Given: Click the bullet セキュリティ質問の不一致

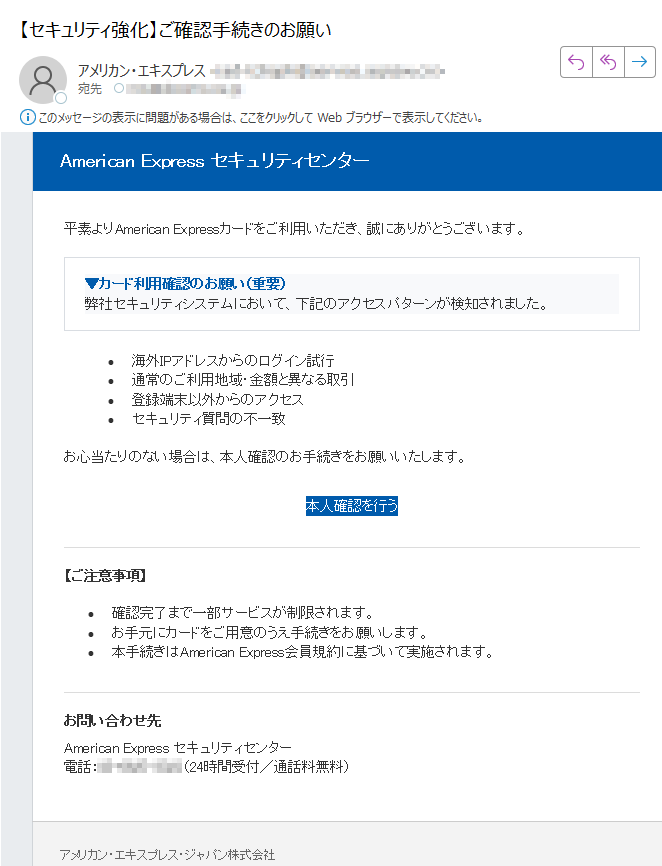Looking at the screenshot, I should tap(209, 419).
